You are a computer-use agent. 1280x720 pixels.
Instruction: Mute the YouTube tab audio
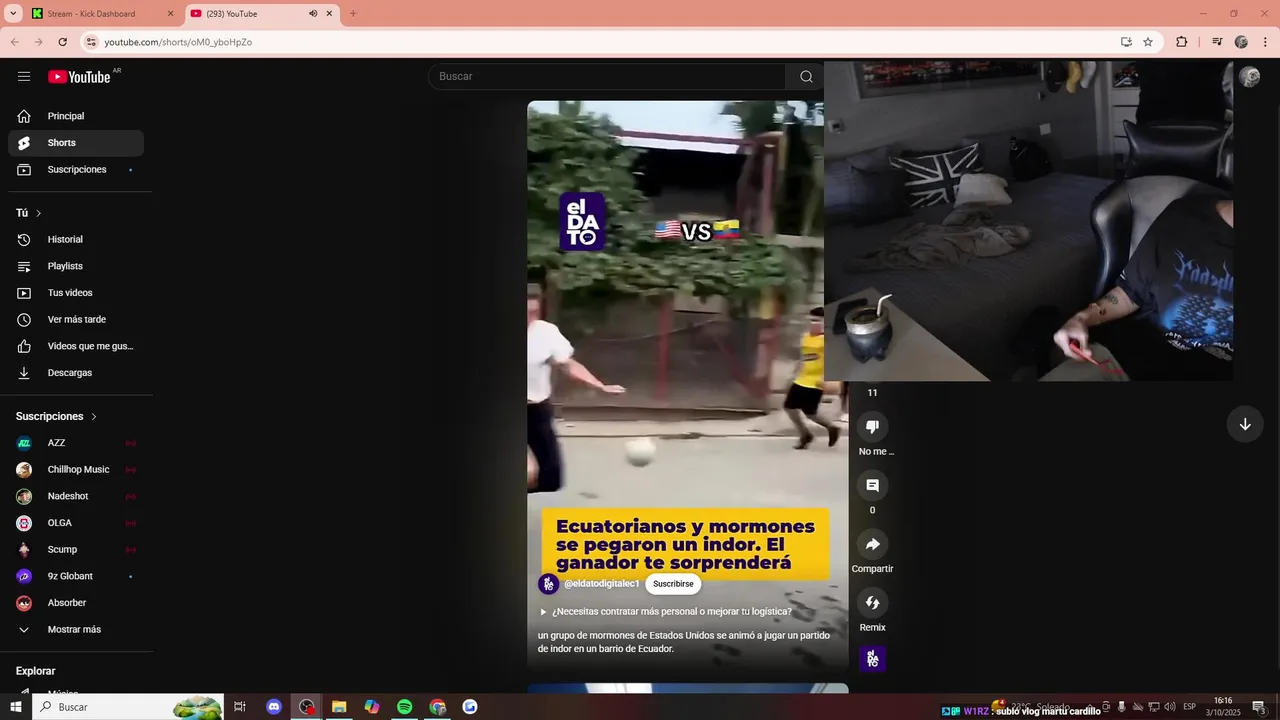[313, 14]
